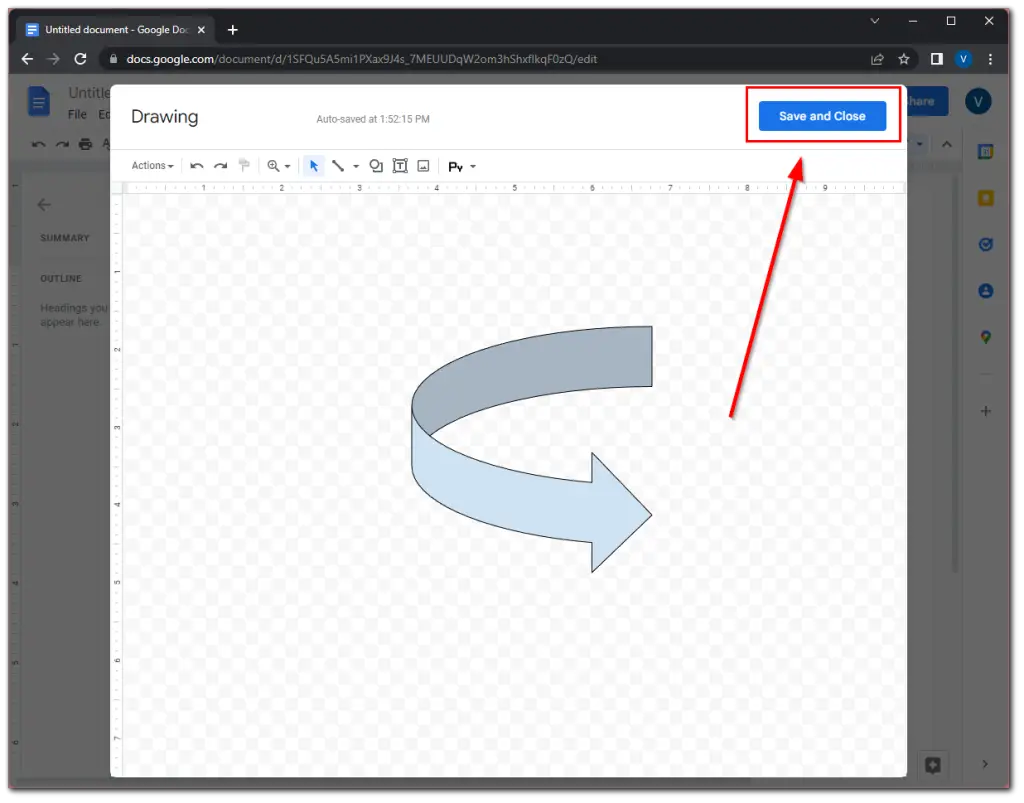This screenshot has width=1024, height=803.
Task: Click the back arrow above SUMMARY
Action: coord(44,204)
